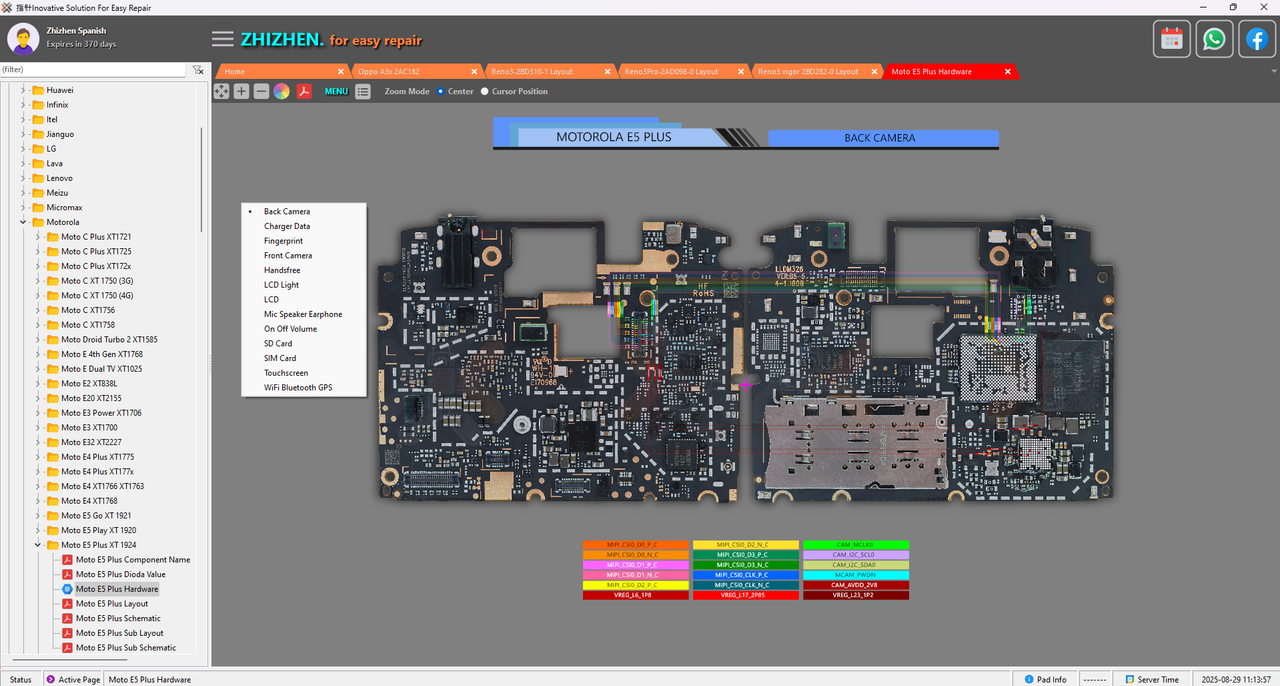This screenshot has width=1280, height=686.
Task: Click the MIPI_CSI0_CLK_P_C blue legend swatch
Action: (x=746, y=575)
